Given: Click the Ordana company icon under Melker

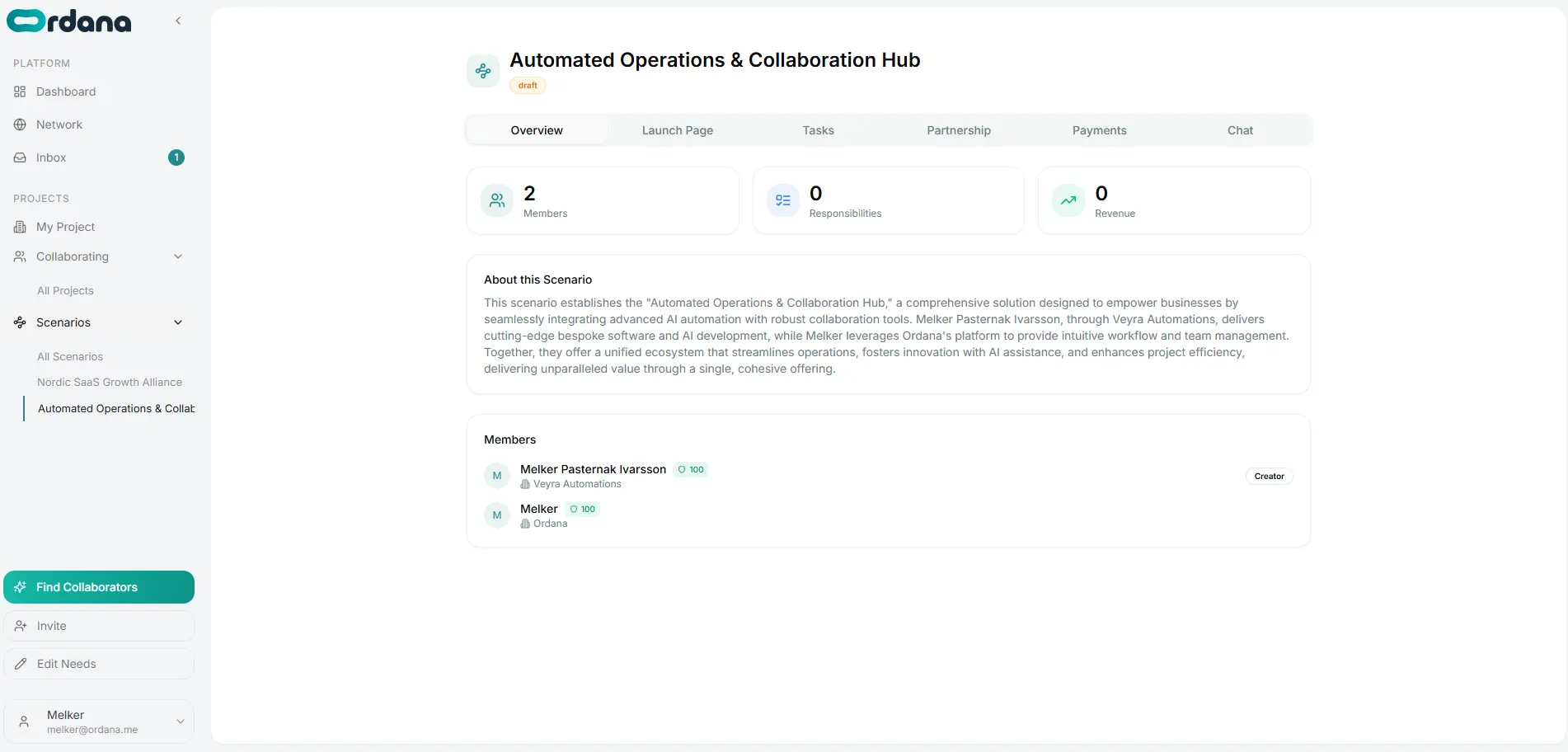Looking at the screenshot, I should click(525, 524).
